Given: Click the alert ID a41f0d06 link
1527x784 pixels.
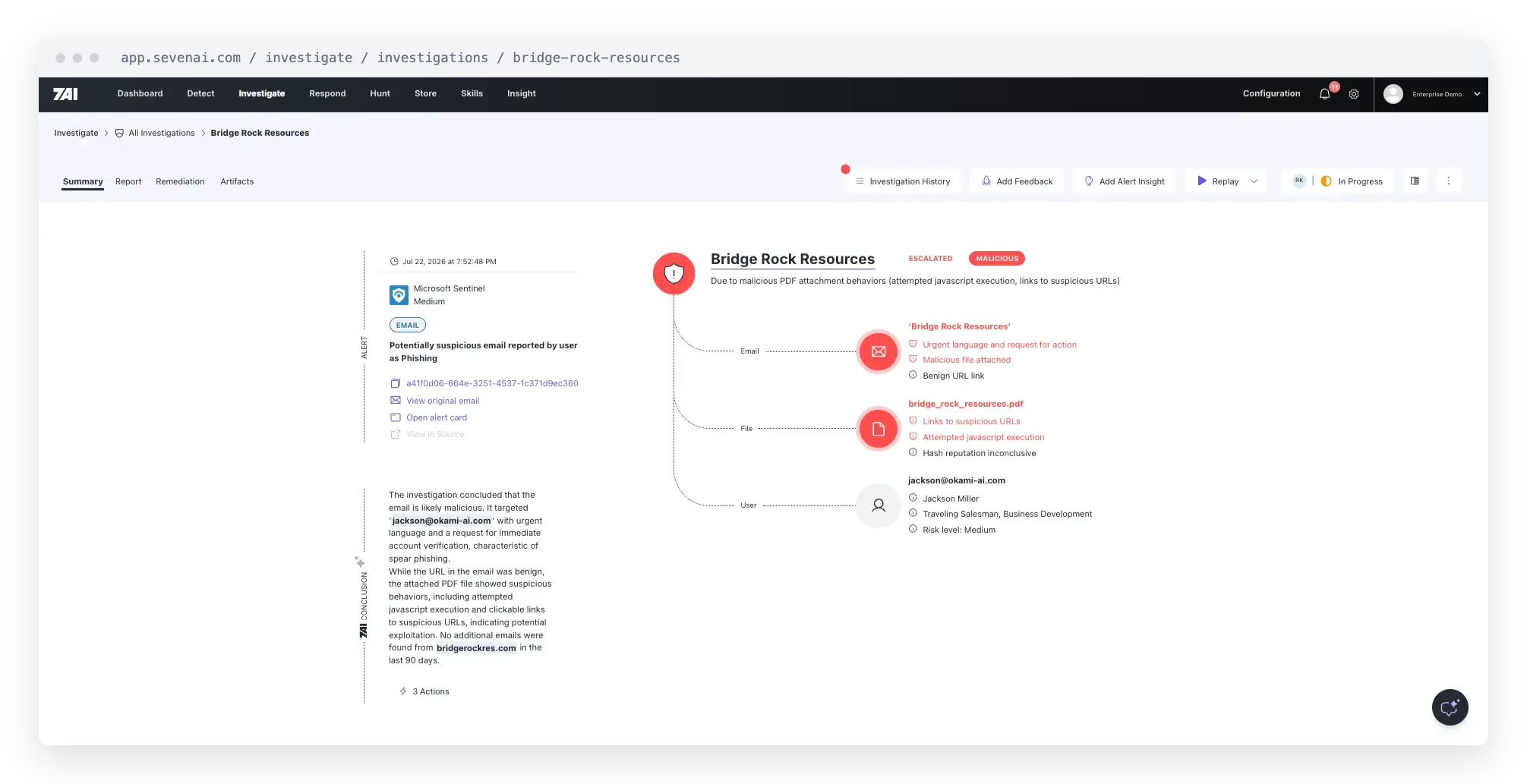Looking at the screenshot, I should click(492, 383).
